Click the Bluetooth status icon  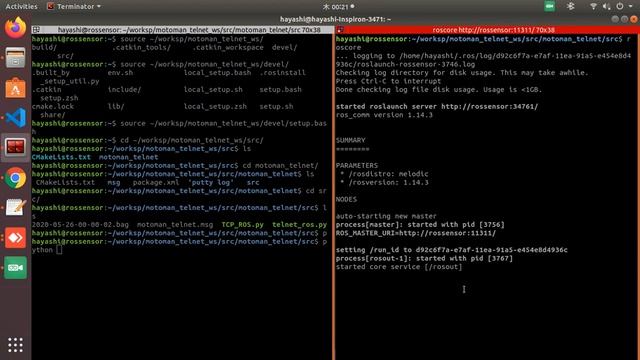click(571, 6)
